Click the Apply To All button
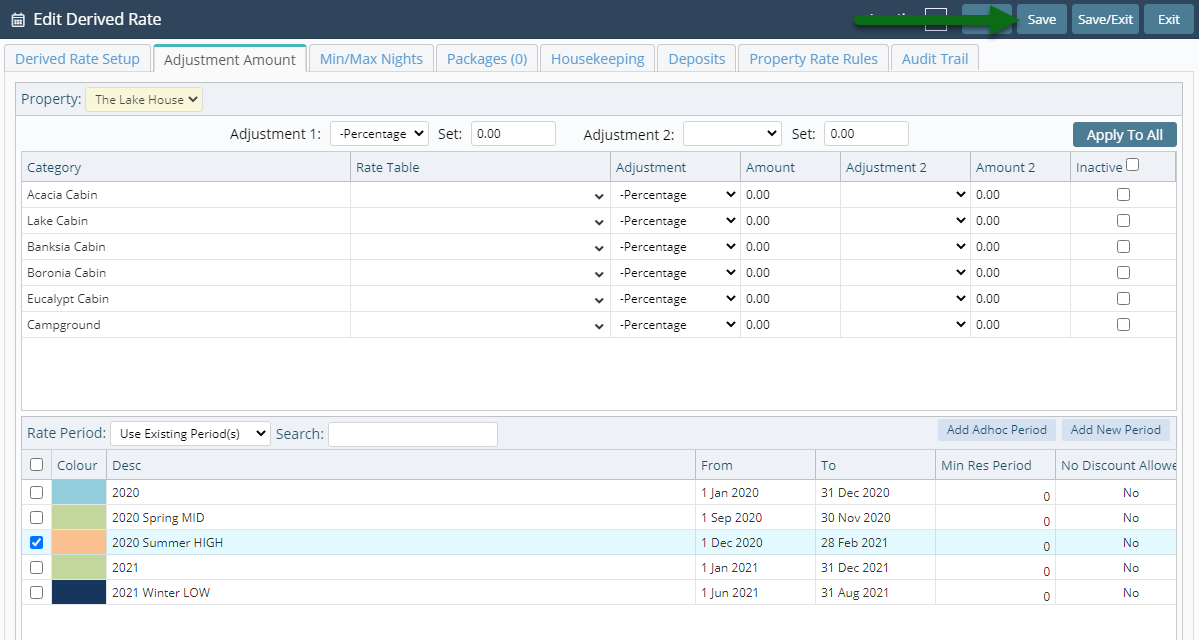 [x=1124, y=135]
